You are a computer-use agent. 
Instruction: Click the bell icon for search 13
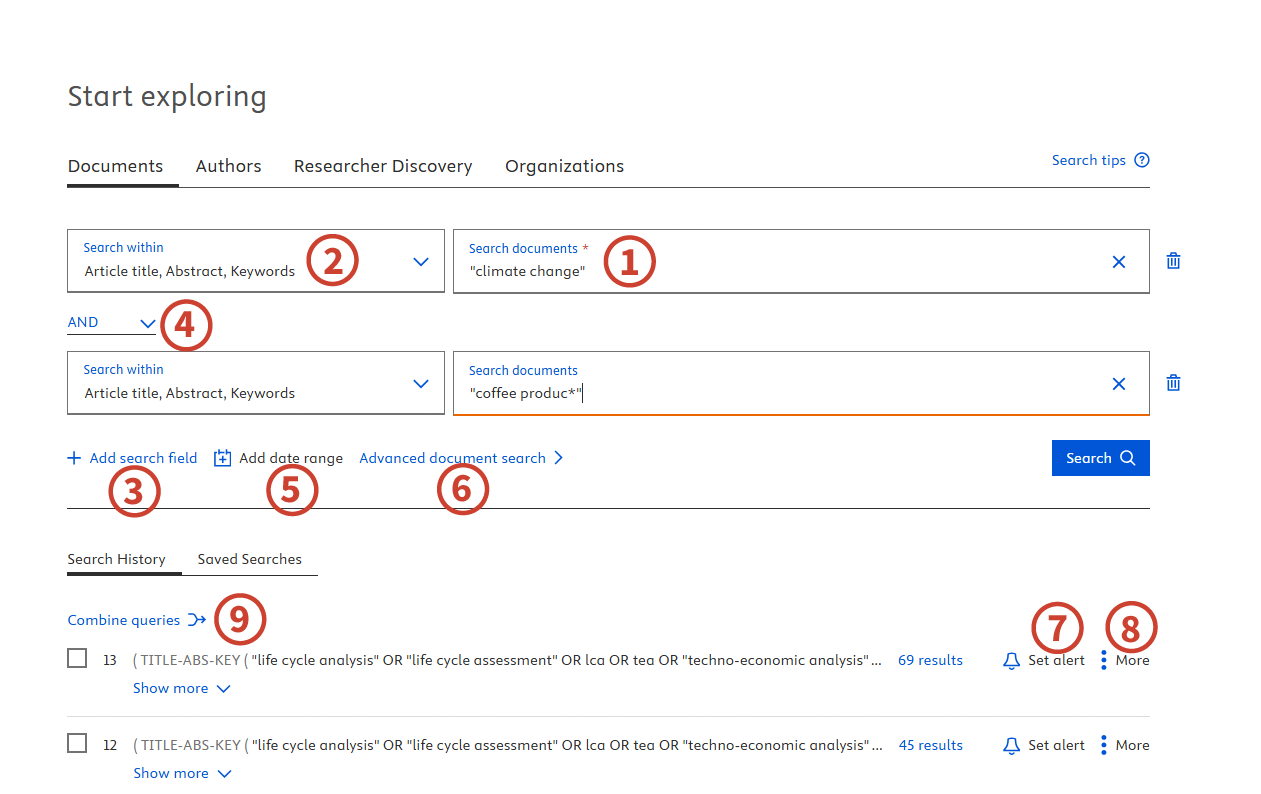(x=1012, y=661)
